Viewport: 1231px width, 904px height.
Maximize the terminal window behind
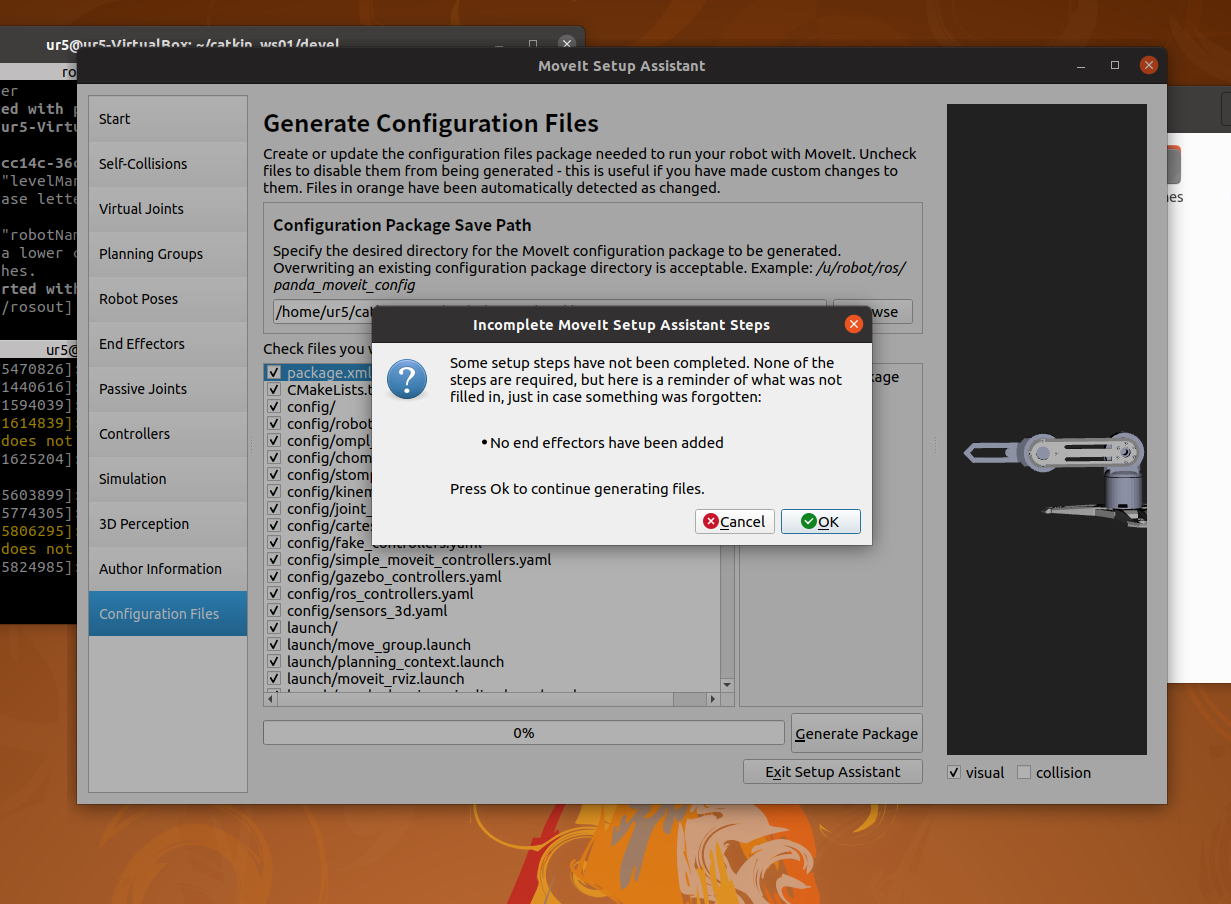(x=533, y=44)
